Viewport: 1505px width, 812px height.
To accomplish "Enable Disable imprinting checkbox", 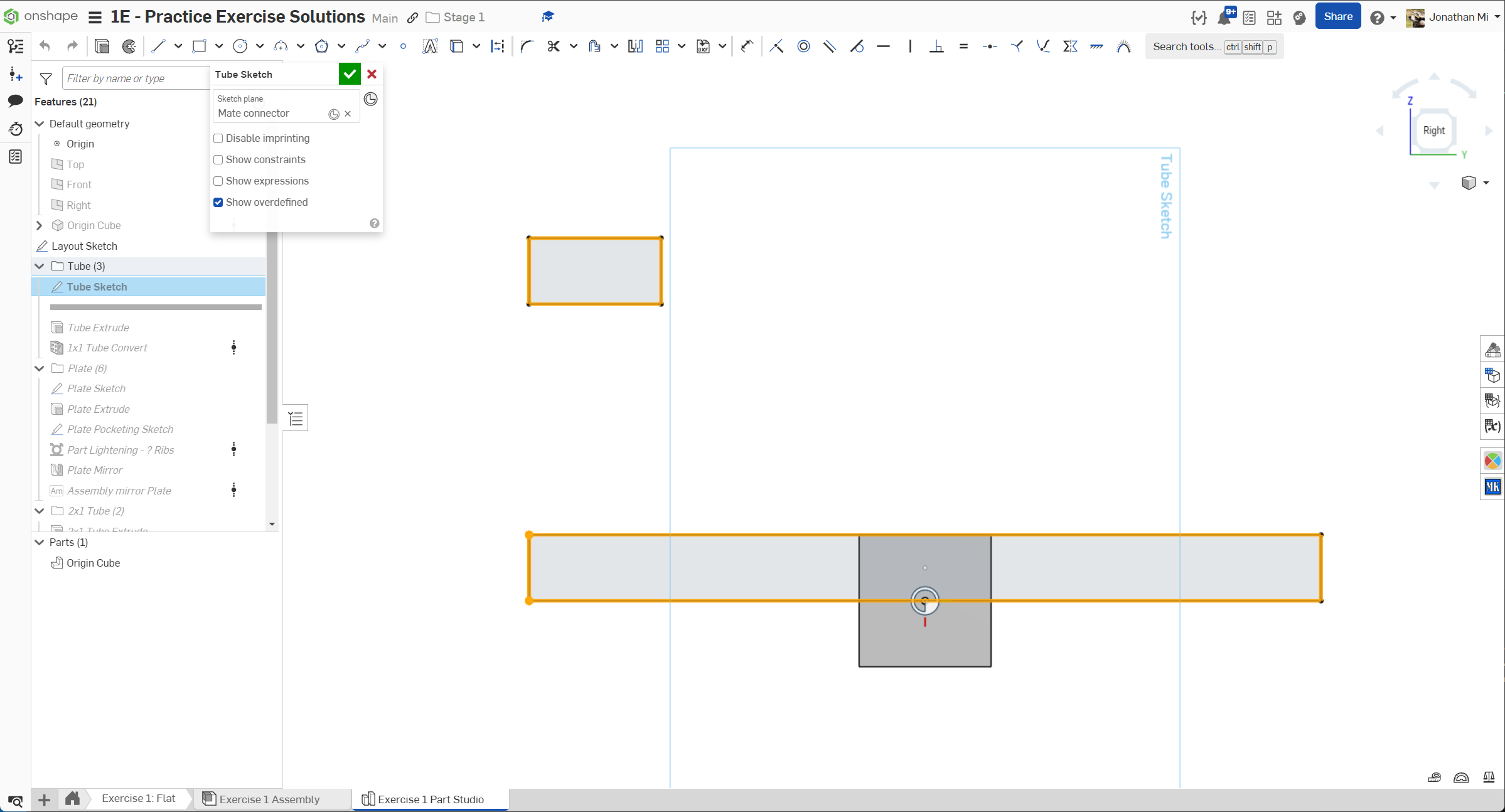I will (218, 138).
